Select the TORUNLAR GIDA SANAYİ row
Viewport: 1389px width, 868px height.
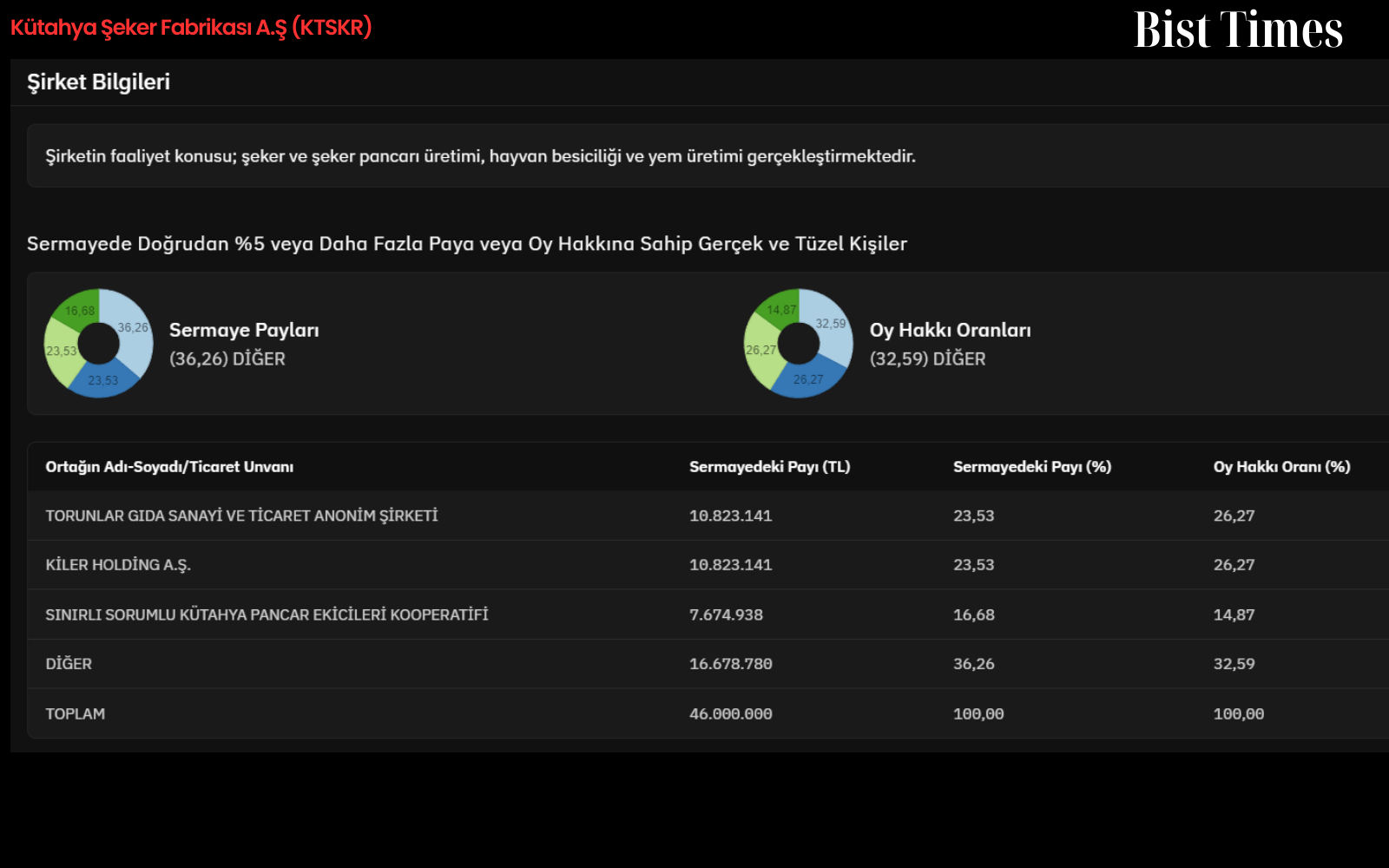pyautogui.click(x=708, y=516)
